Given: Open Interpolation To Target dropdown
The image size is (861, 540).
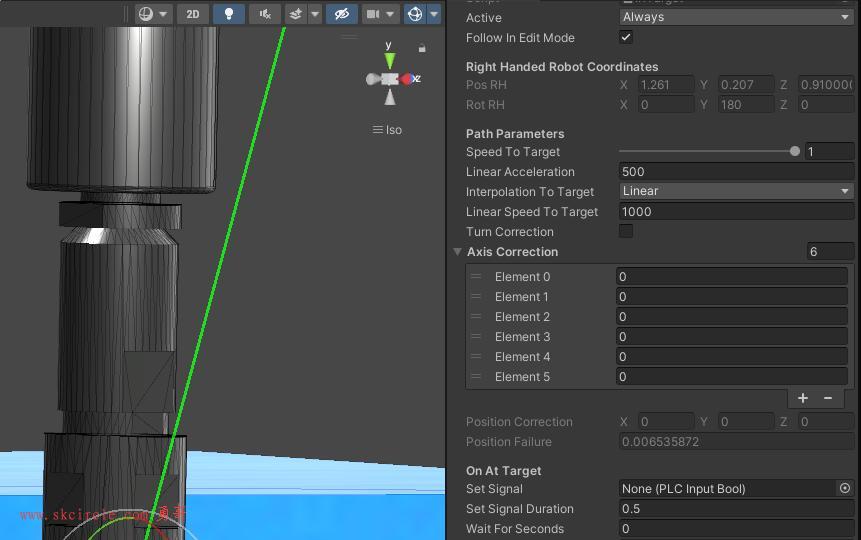Looking at the screenshot, I should pyautogui.click(x=736, y=191).
